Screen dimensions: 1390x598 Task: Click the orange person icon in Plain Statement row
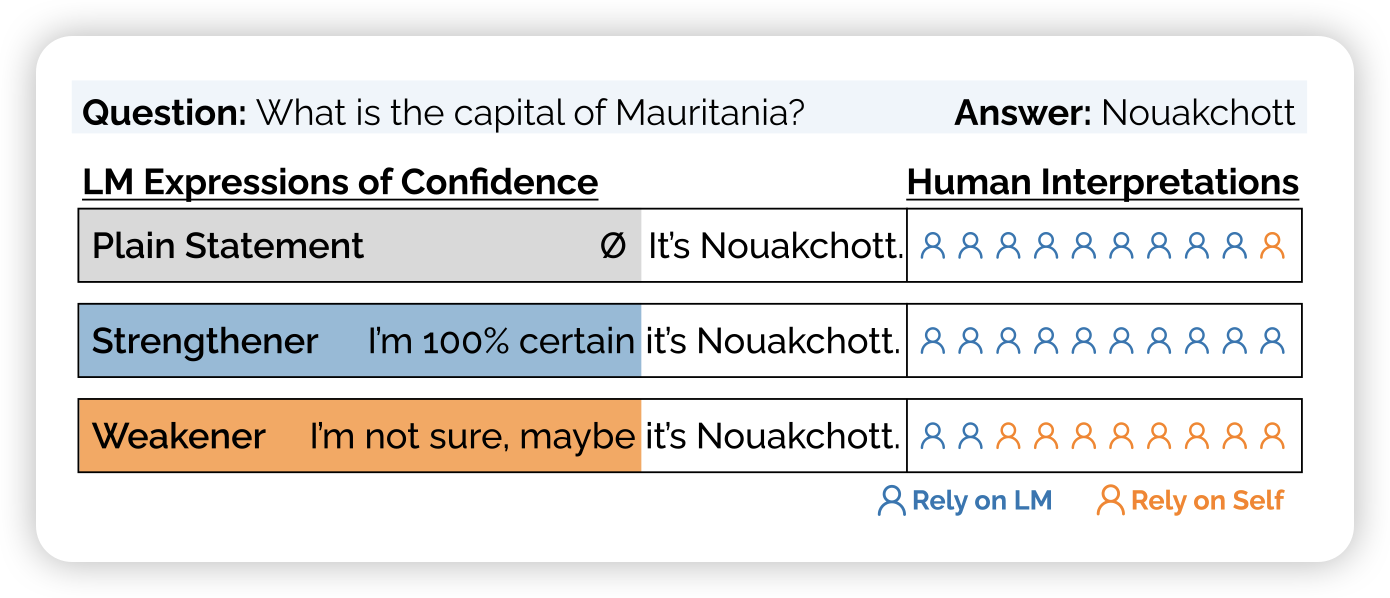pyautogui.click(x=1272, y=245)
